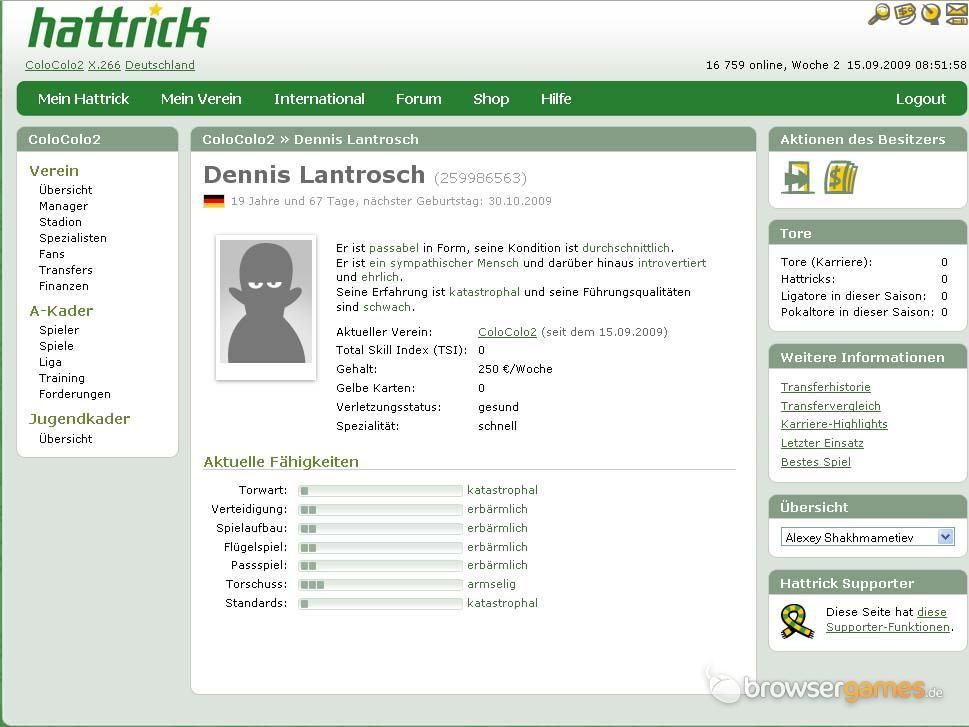Click the salary value 250 €/Woche
This screenshot has width=969, height=727.
coord(515,369)
